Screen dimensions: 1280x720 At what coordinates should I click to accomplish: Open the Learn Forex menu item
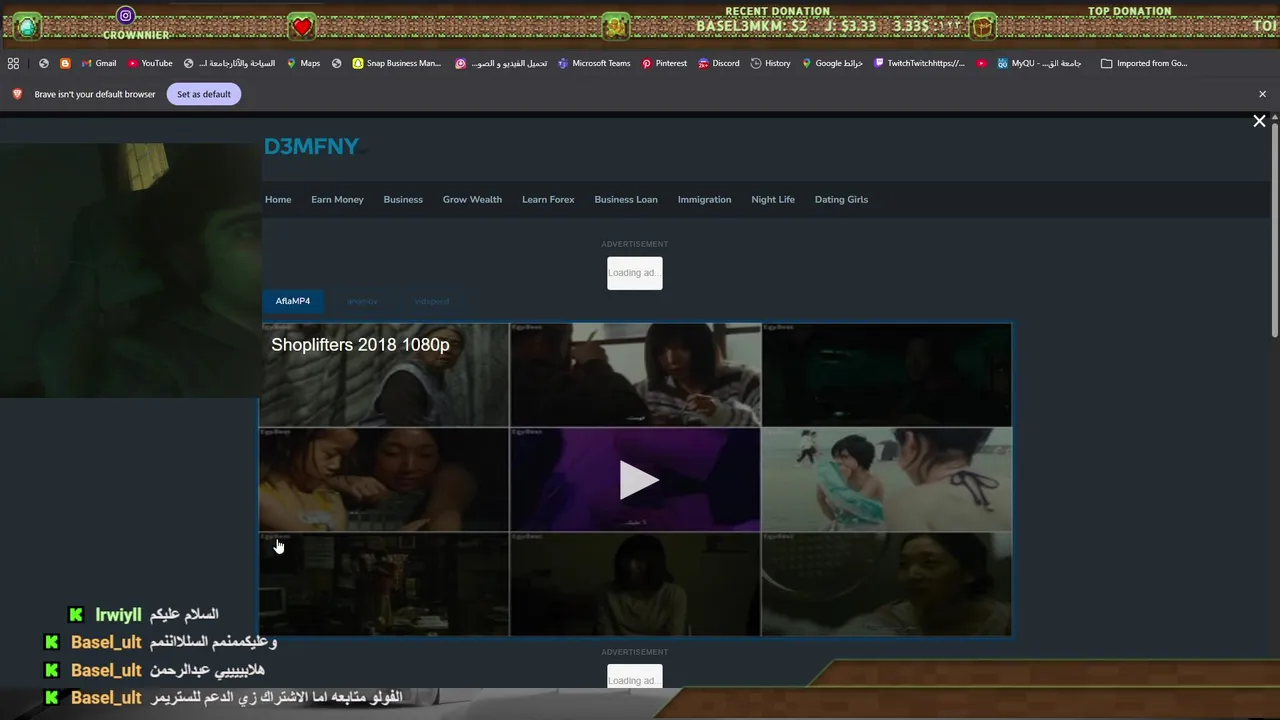pos(548,199)
